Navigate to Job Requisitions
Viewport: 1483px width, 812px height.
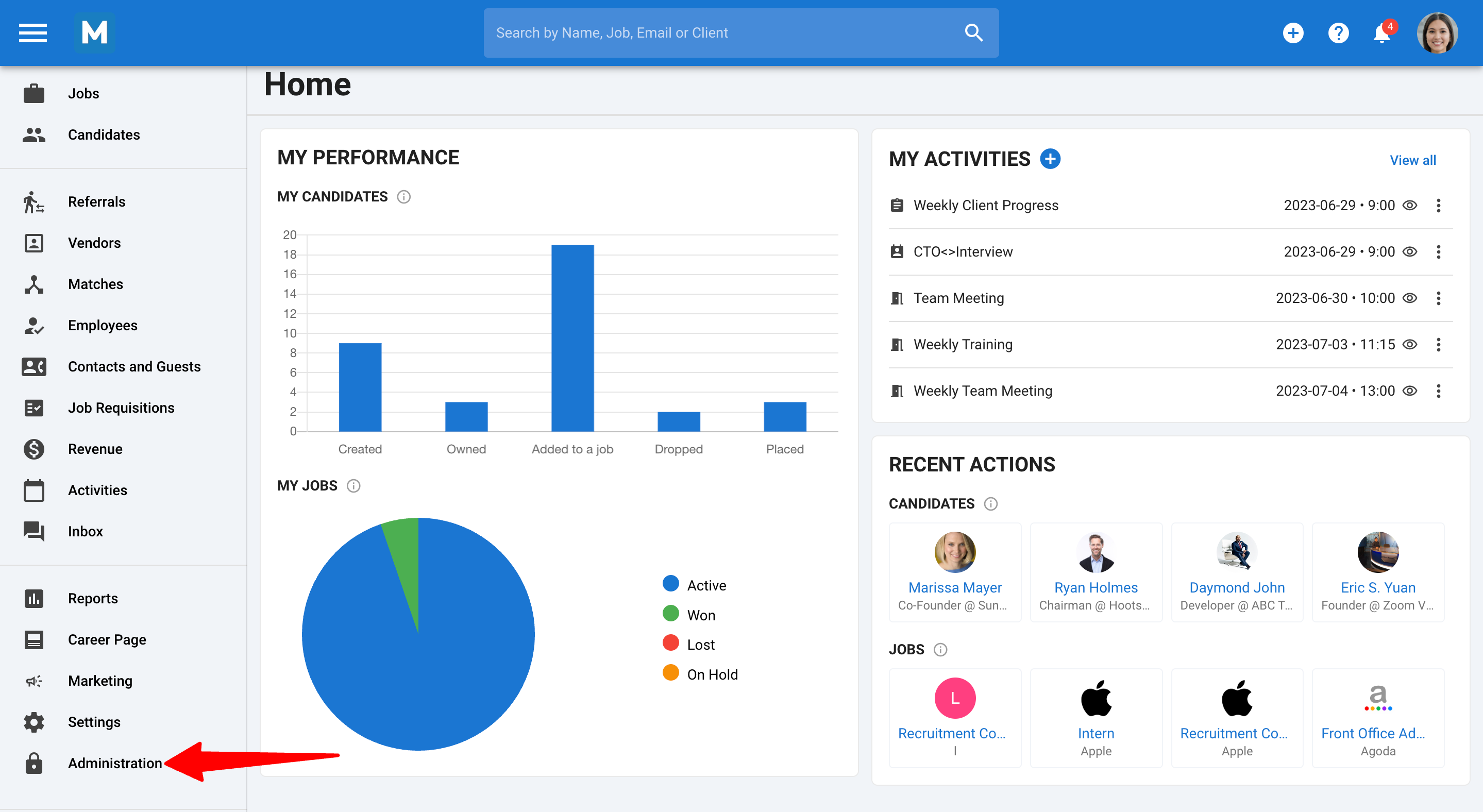tap(123, 408)
